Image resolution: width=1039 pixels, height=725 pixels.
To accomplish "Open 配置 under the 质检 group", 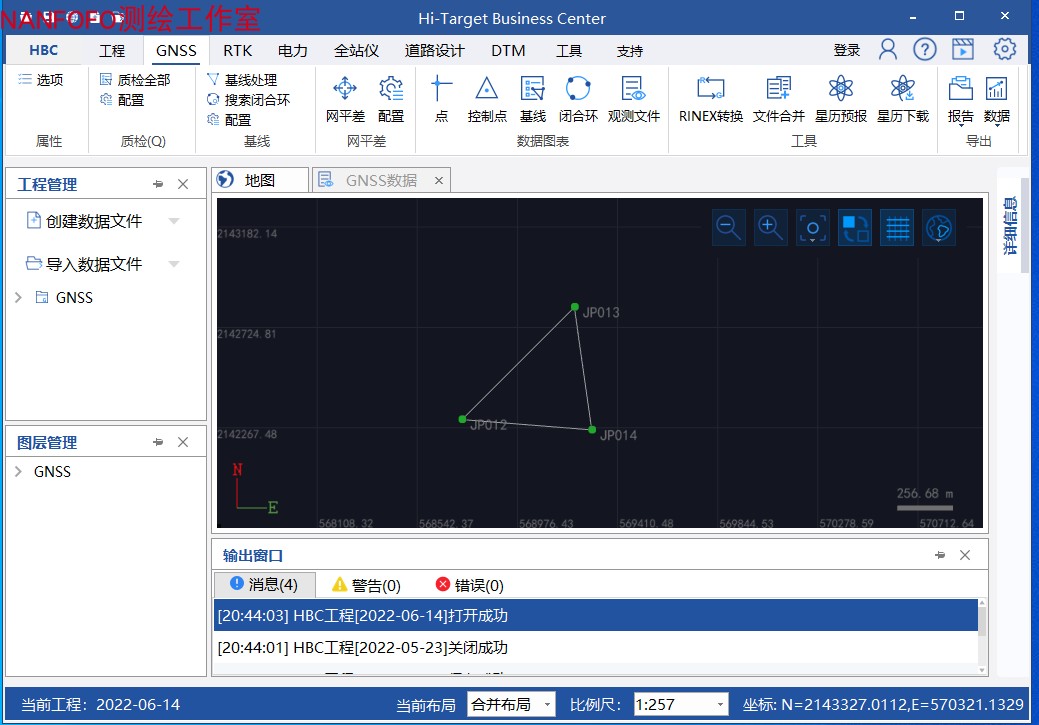I will [x=122, y=100].
